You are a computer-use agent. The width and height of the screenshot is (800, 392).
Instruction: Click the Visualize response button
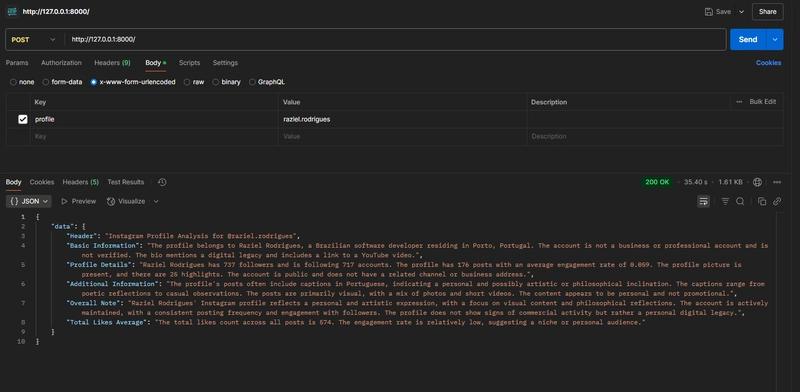pos(126,202)
